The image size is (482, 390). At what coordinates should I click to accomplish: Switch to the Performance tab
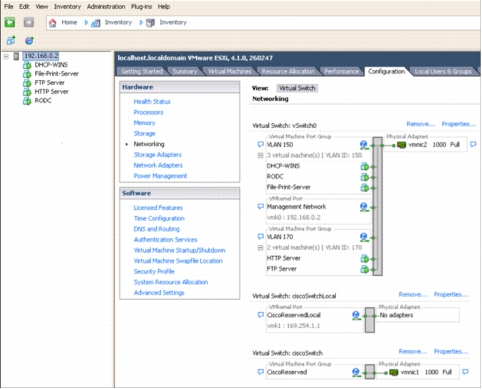[342, 72]
